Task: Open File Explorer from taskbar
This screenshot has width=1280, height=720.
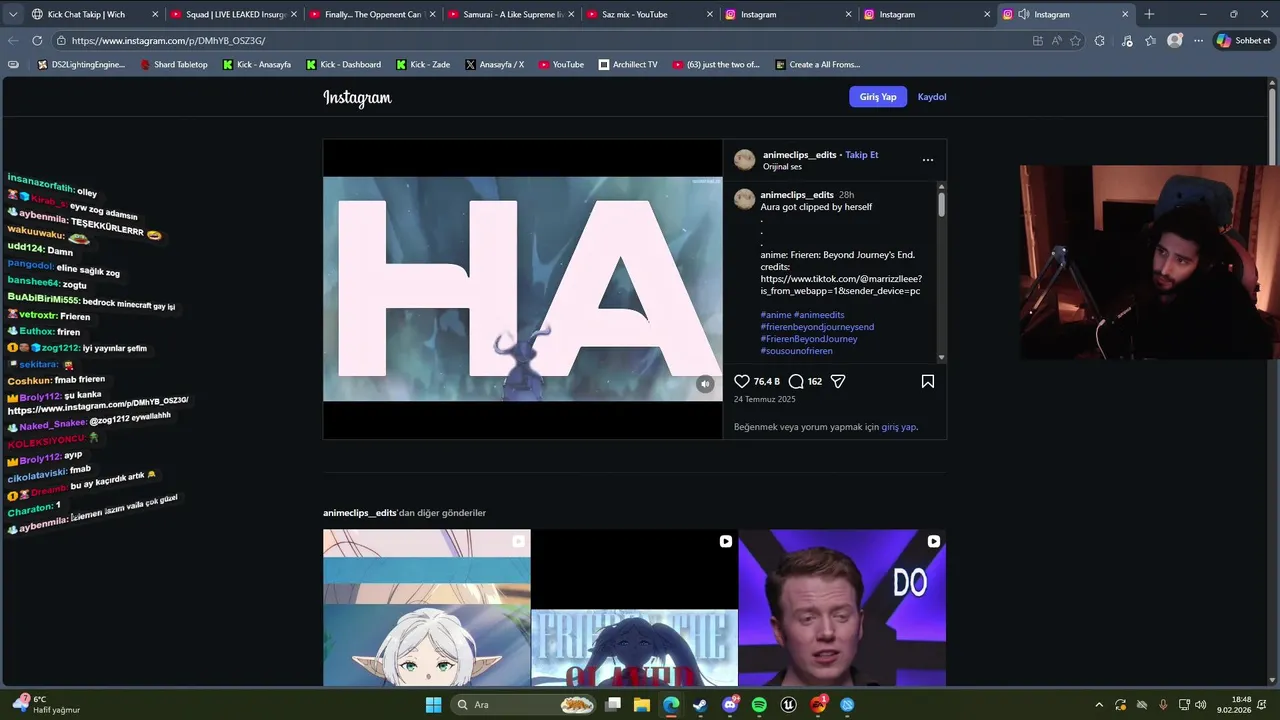Action: [642, 705]
